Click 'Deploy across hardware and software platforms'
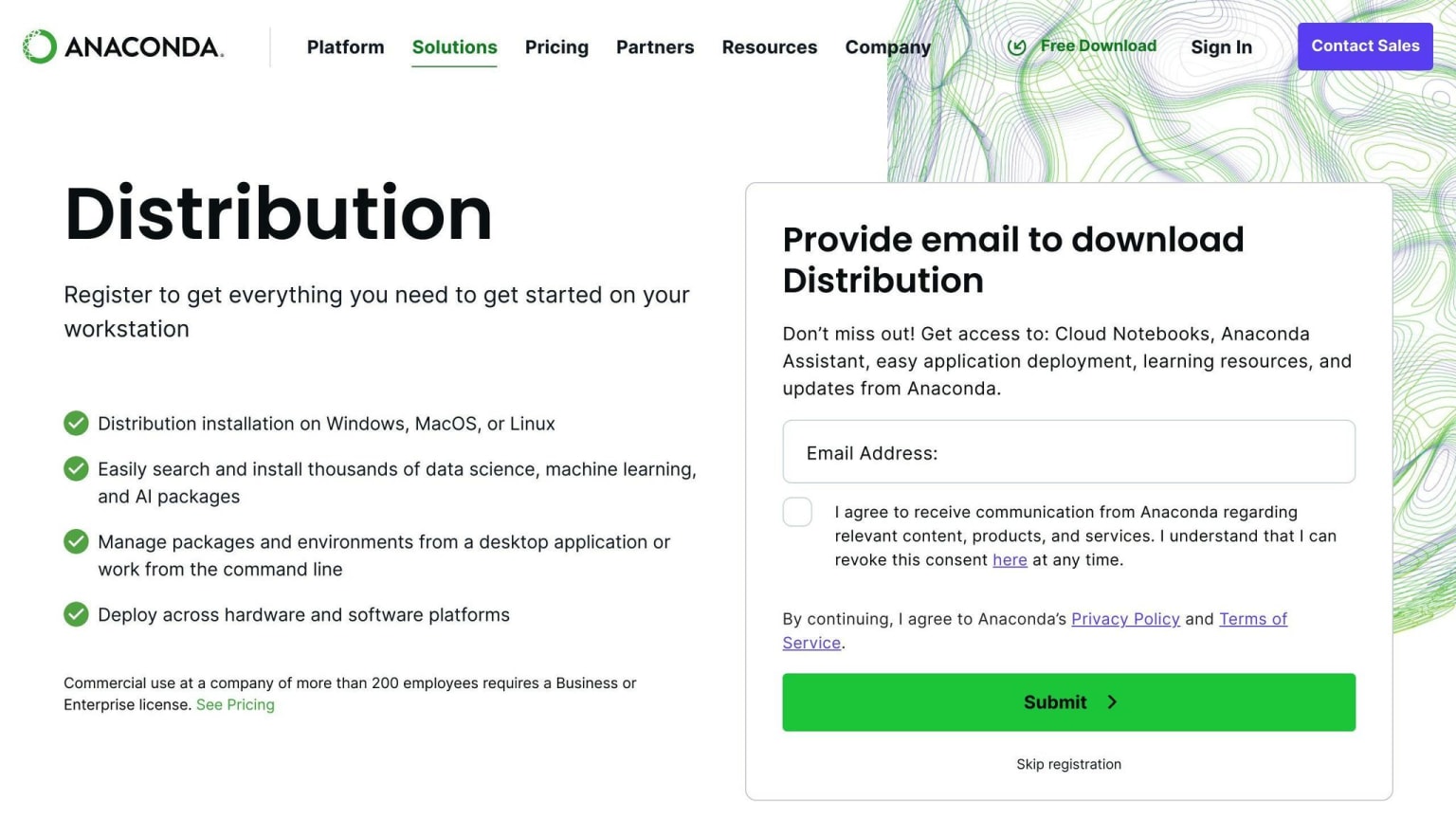This screenshot has width=1456, height=819. pyautogui.click(x=303, y=615)
